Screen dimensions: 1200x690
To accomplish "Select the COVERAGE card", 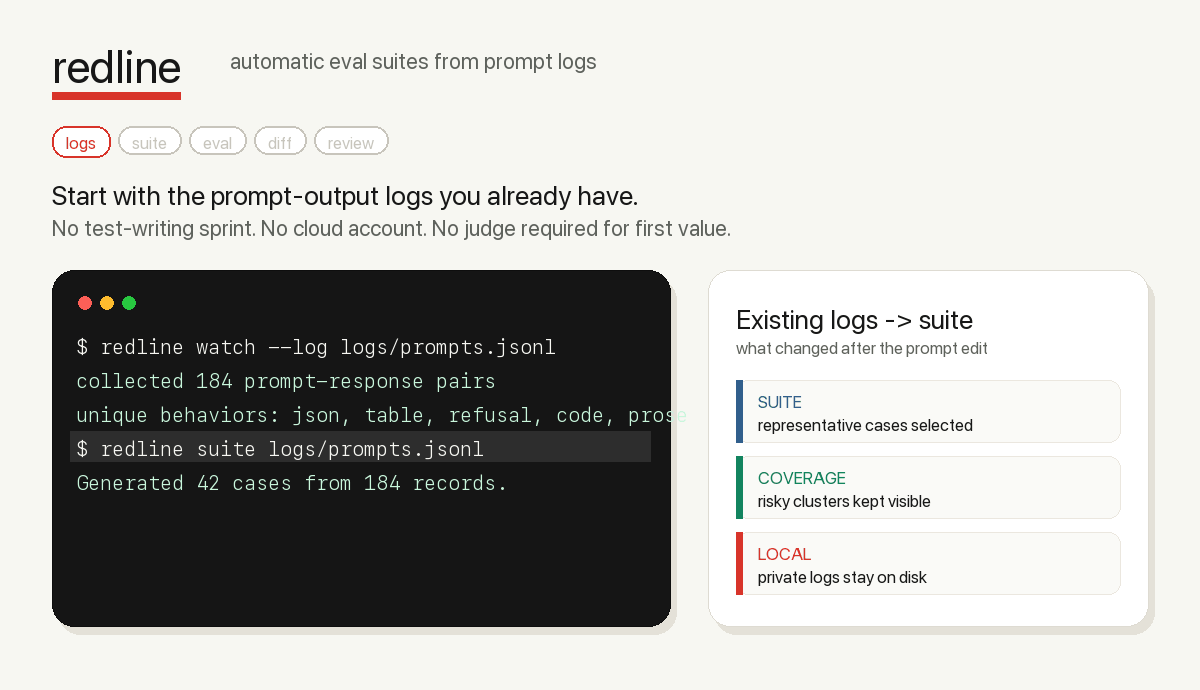I will 928,487.
